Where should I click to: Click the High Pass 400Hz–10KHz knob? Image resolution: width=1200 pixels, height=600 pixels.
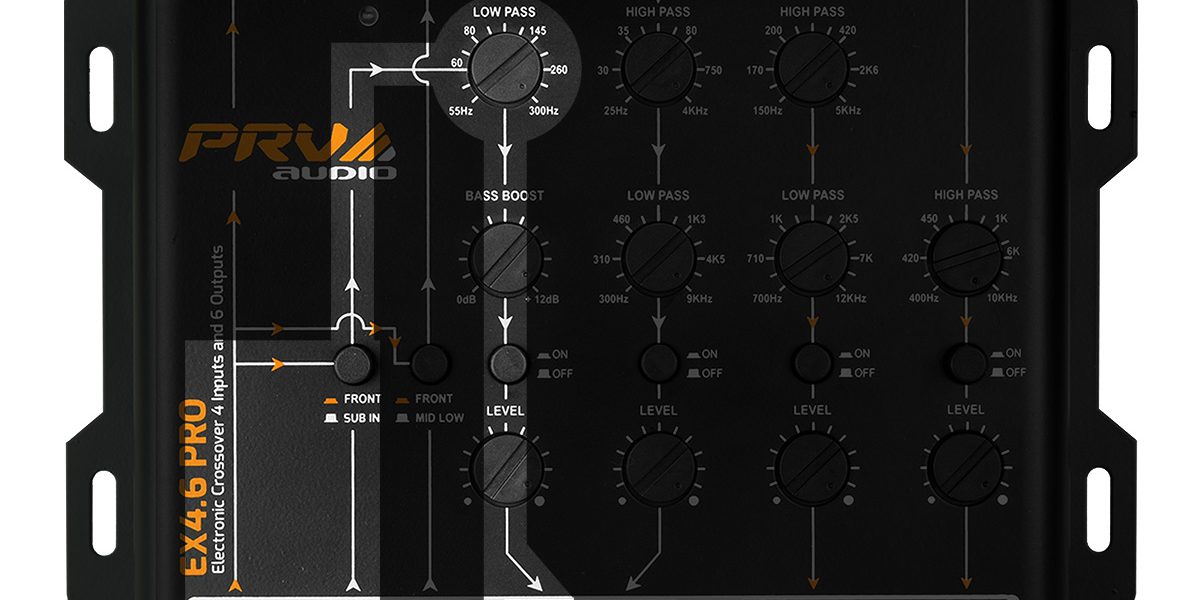pyautogui.click(x=966, y=258)
